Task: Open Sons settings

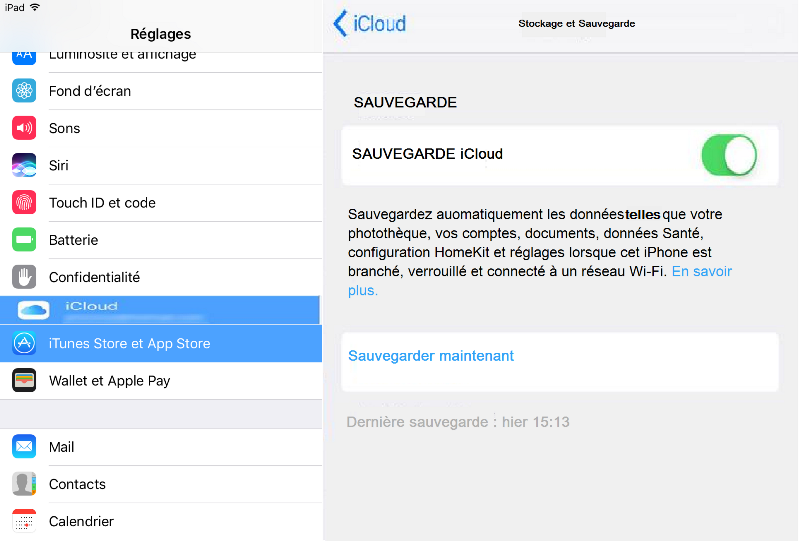Action: point(161,128)
